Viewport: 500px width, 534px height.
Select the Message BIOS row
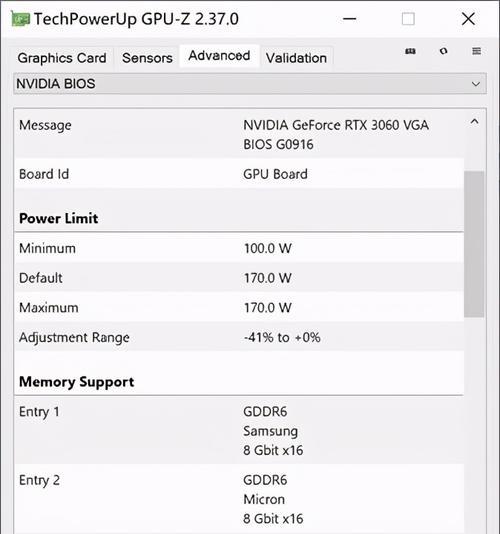(239, 134)
